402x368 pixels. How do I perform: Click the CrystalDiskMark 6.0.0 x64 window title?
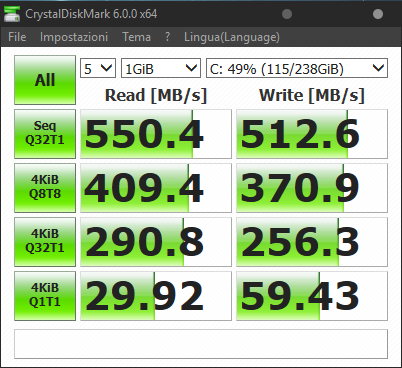click(91, 14)
